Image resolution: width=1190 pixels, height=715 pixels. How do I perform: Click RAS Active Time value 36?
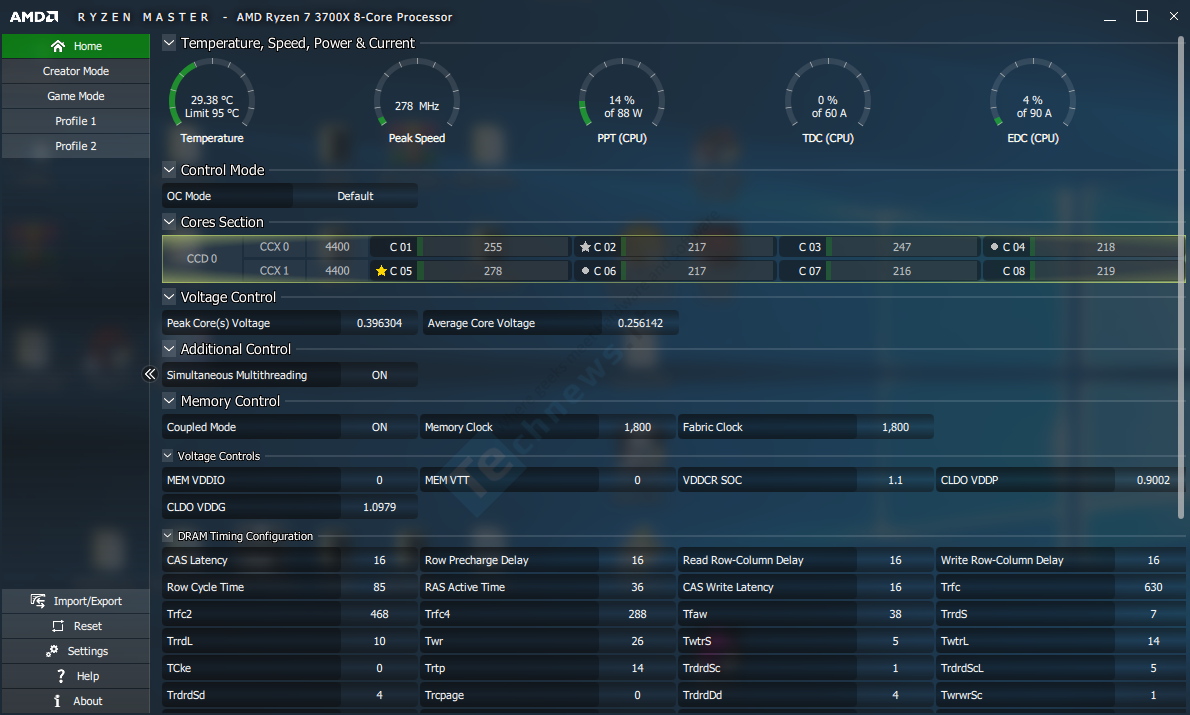pyautogui.click(x=638, y=587)
